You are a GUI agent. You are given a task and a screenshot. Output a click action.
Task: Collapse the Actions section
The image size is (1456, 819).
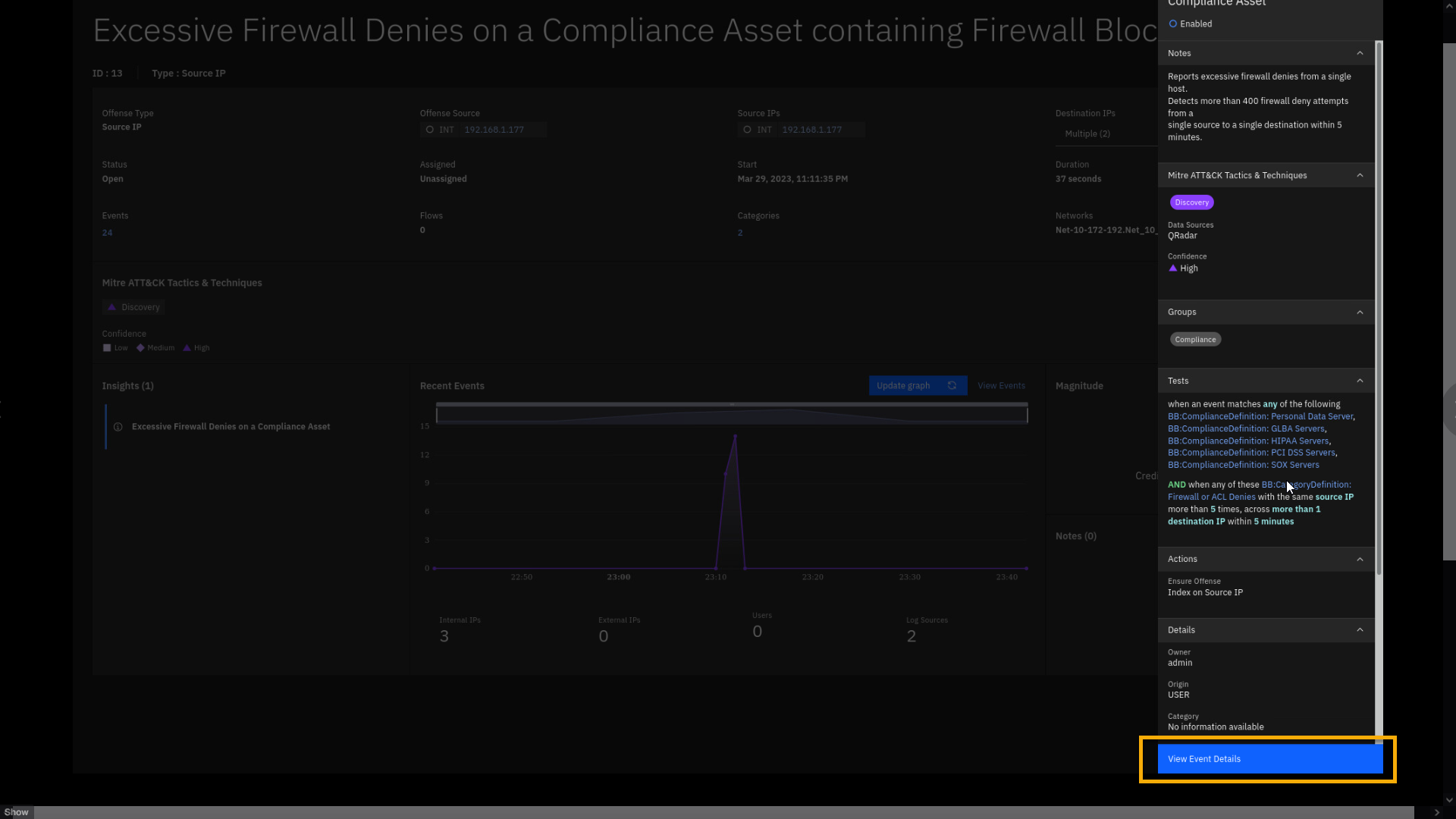(x=1360, y=560)
